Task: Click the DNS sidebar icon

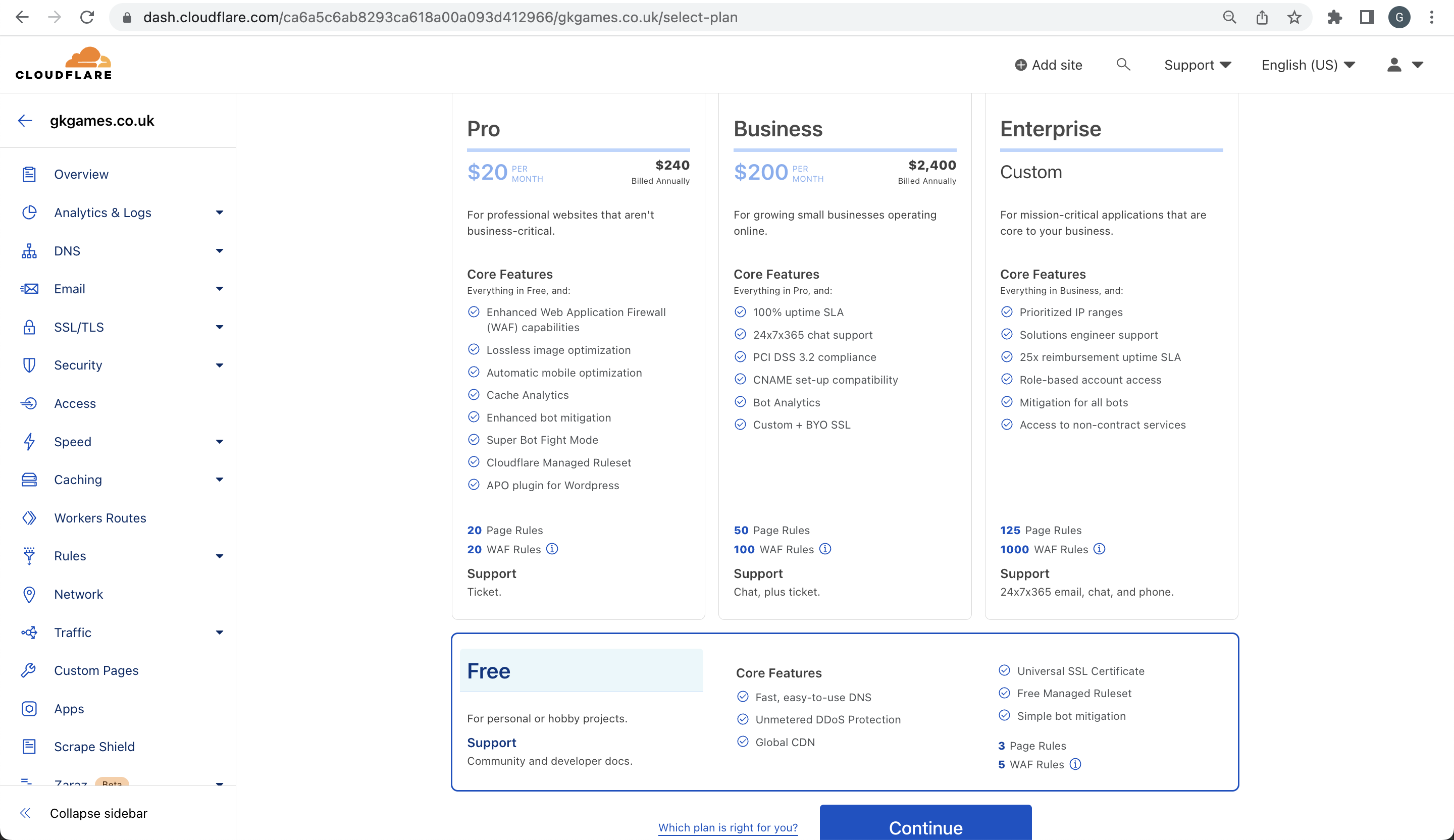Action: coord(29,250)
